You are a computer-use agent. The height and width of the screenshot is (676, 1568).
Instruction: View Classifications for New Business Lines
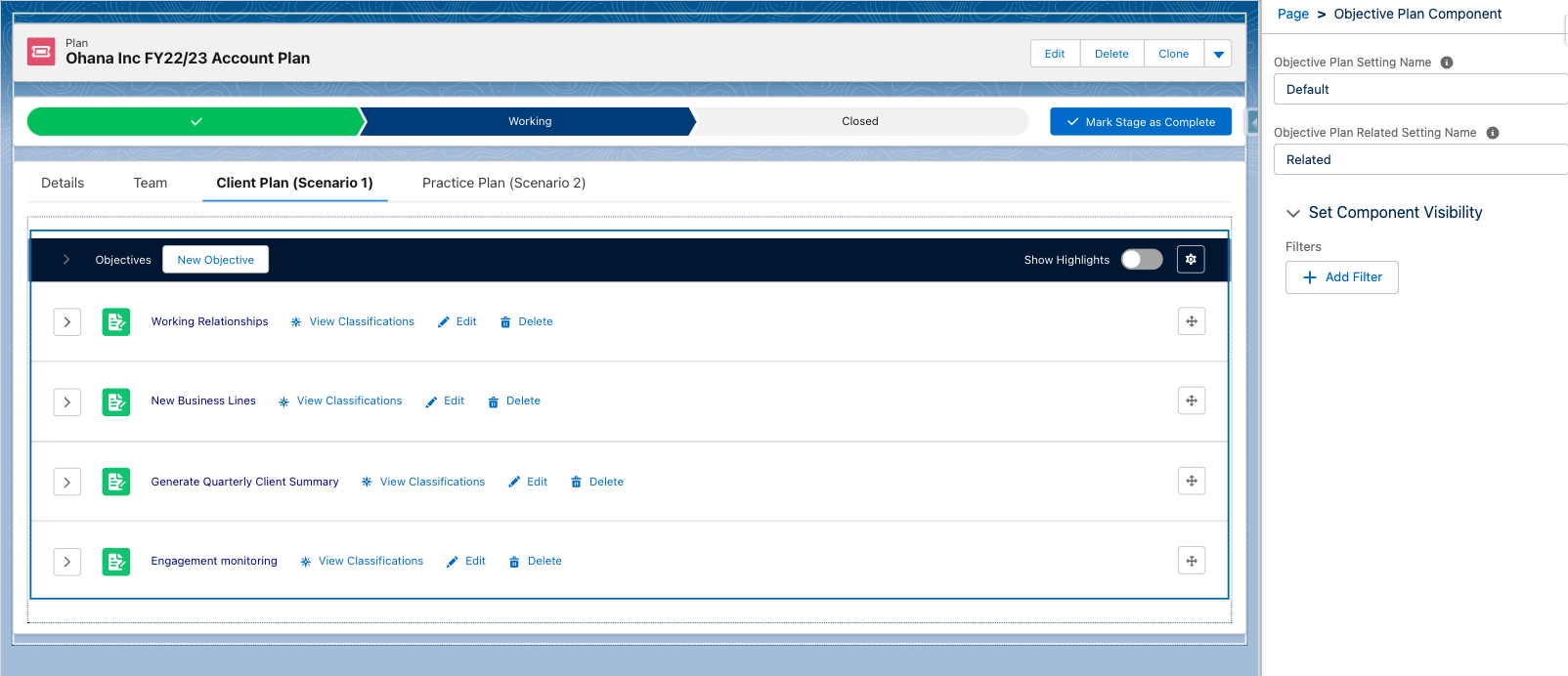click(x=340, y=401)
